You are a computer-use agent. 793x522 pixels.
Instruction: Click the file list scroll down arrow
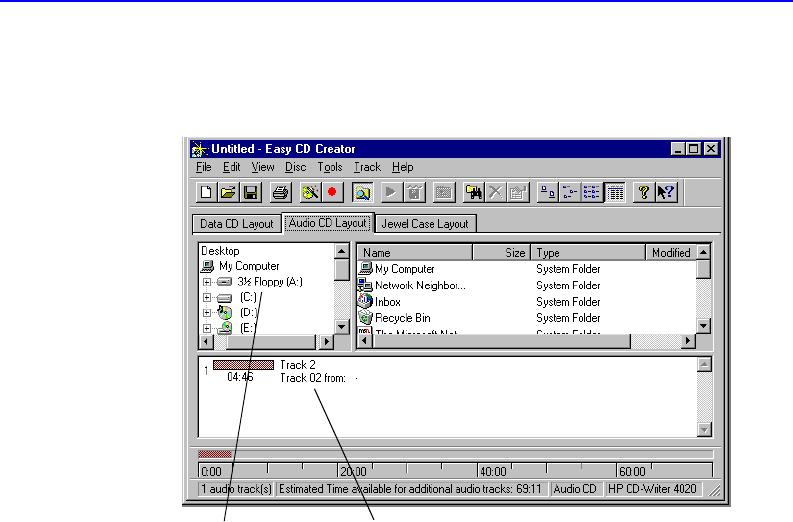click(x=703, y=326)
